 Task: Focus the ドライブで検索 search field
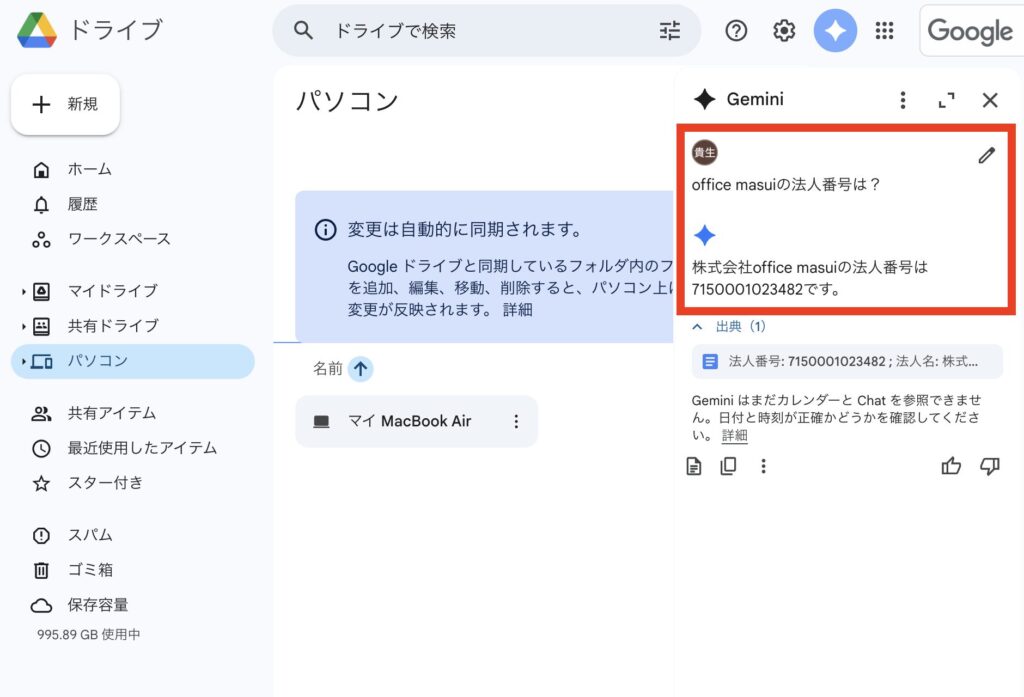coord(487,31)
